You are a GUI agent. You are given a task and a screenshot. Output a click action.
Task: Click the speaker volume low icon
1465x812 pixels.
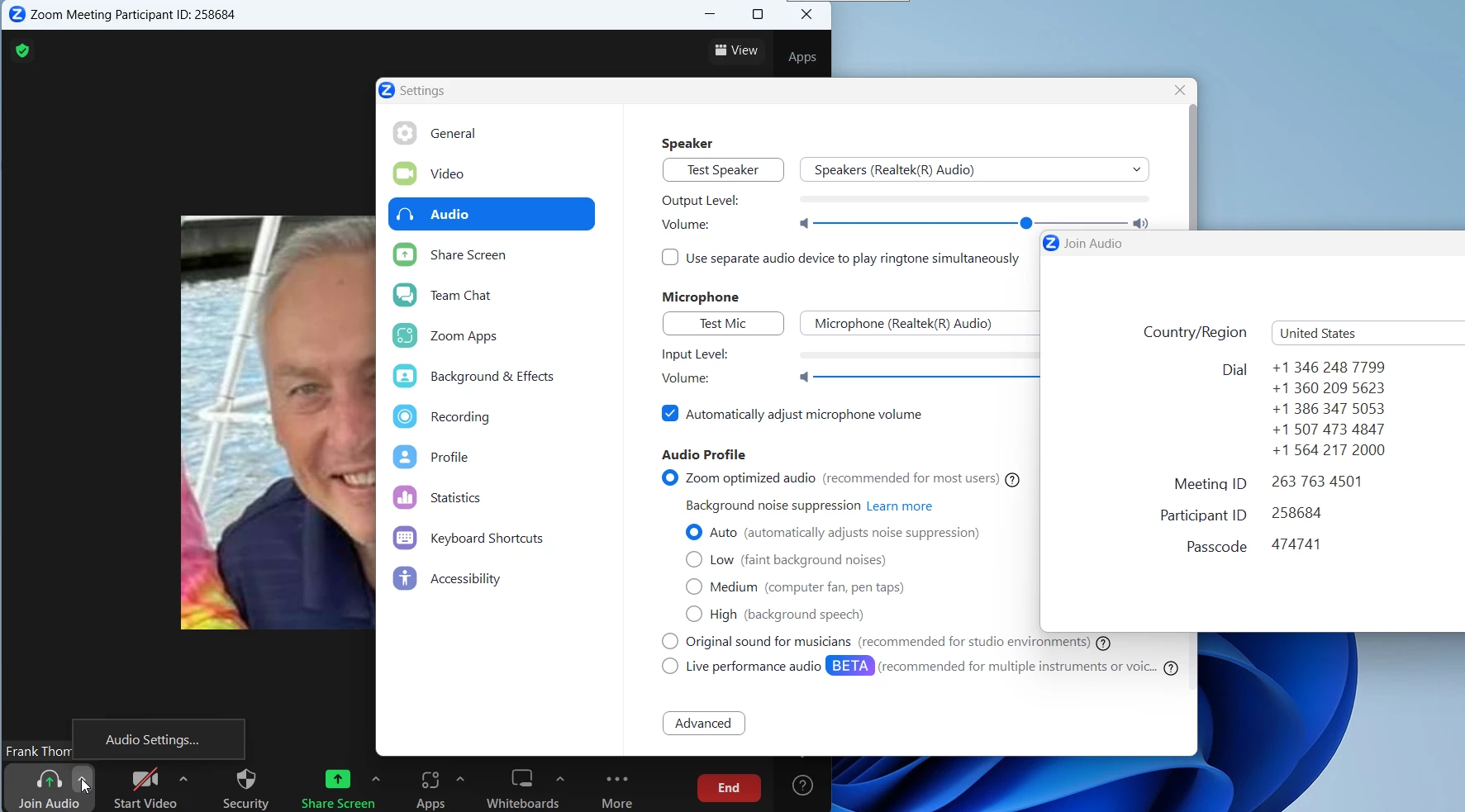pyautogui.click(x=804, y=225)
